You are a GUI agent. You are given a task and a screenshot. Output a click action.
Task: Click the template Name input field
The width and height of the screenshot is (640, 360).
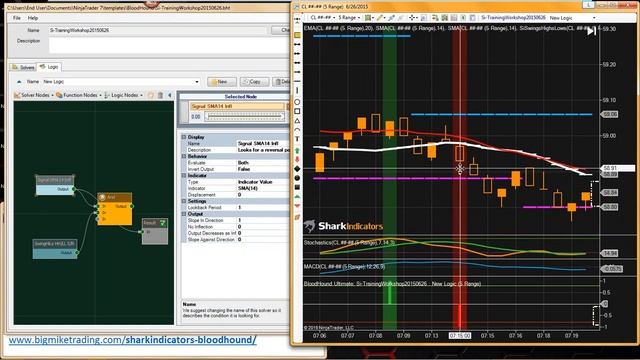[x=158, y=30]
